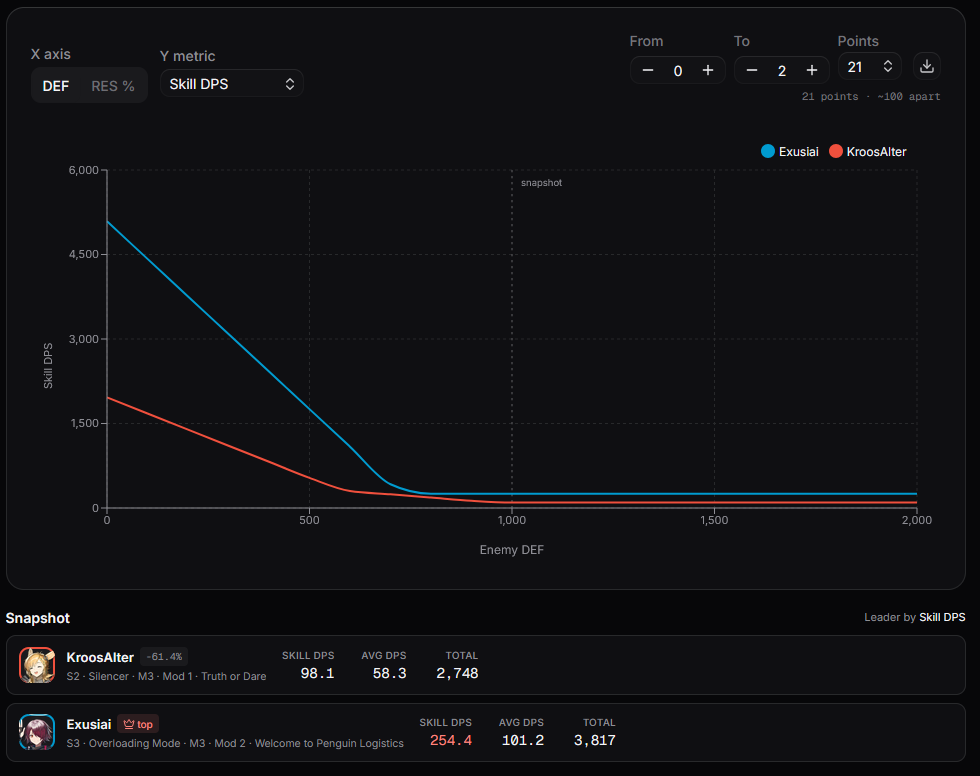Image resolution: width=980 pixels, height=776 pixels.
Task: Click the To value field showing 2
Action: [782, 71]
